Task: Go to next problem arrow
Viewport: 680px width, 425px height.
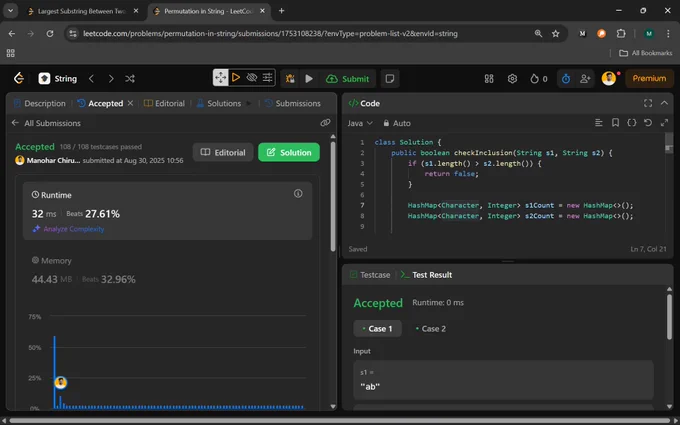Action: [111, 78]
